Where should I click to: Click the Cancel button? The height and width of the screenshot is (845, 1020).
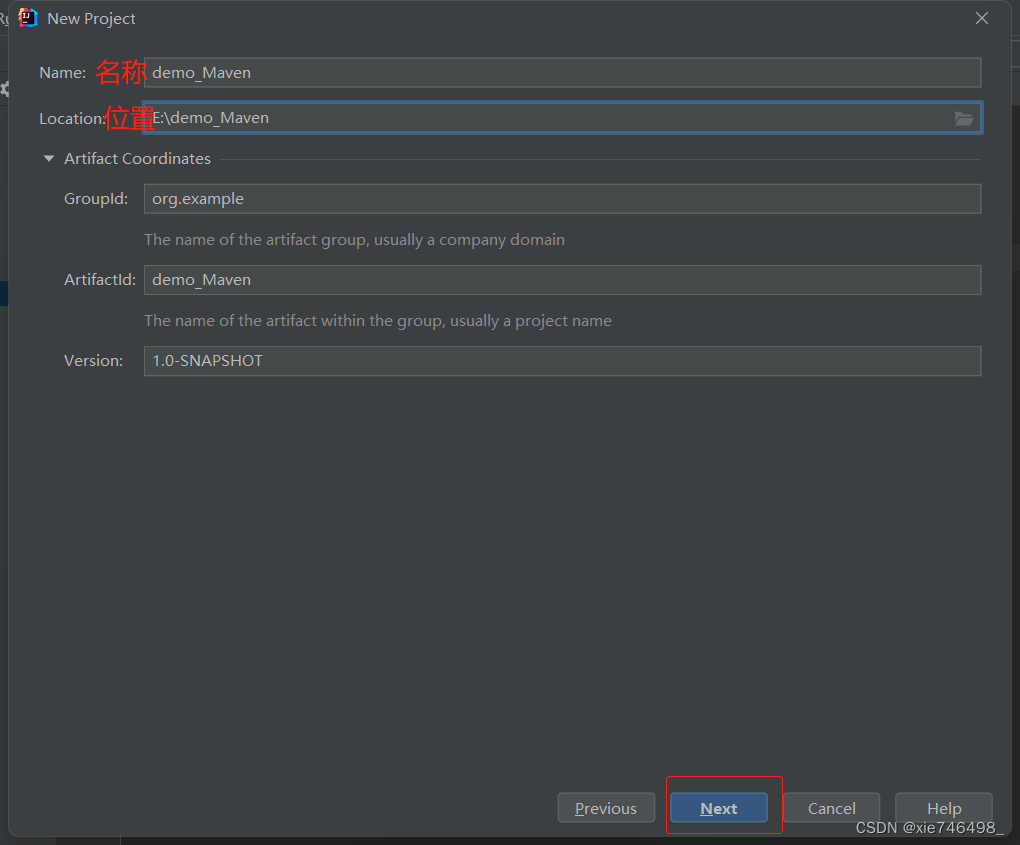tap(831, 808)
